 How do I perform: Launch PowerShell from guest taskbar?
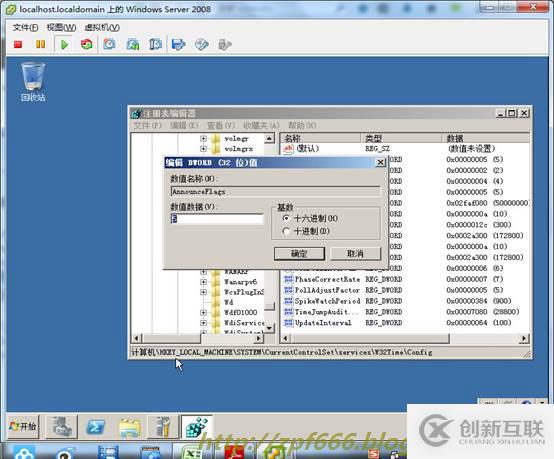95,426
